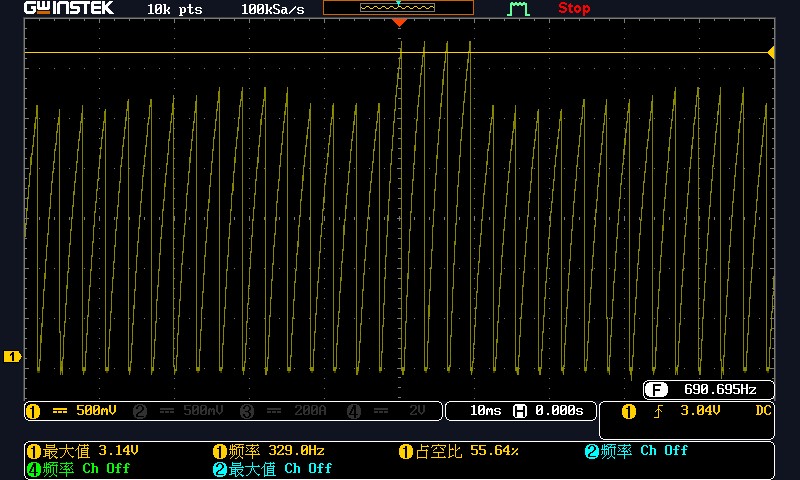The image size is (800, 480).
Task: Click channel 4 2V scale readout
Action: click(417, 410)
